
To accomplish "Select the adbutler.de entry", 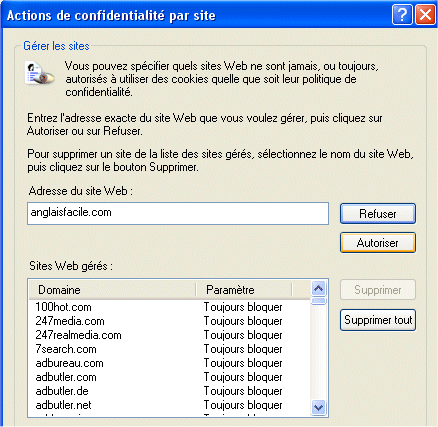I will pyautogui.click(x=169, y=391).
